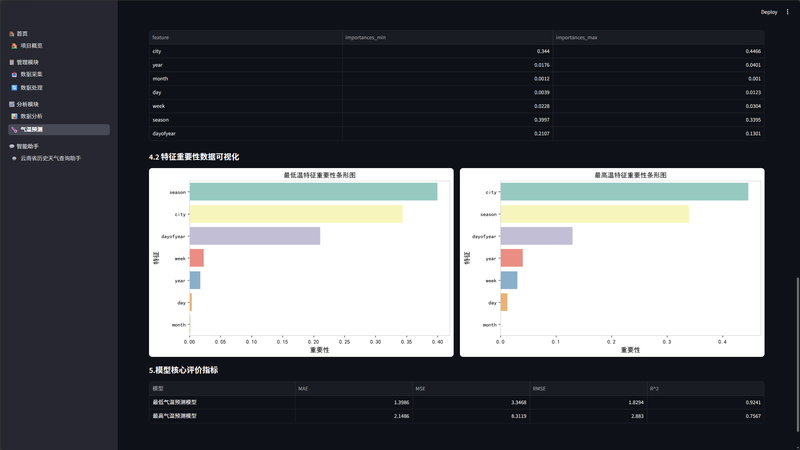Click the page vertical scrollbar thumb

click(797, 361)
